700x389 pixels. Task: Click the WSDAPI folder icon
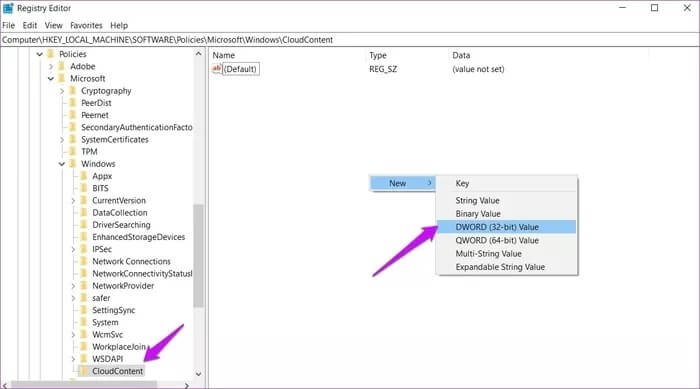[84, 359]
